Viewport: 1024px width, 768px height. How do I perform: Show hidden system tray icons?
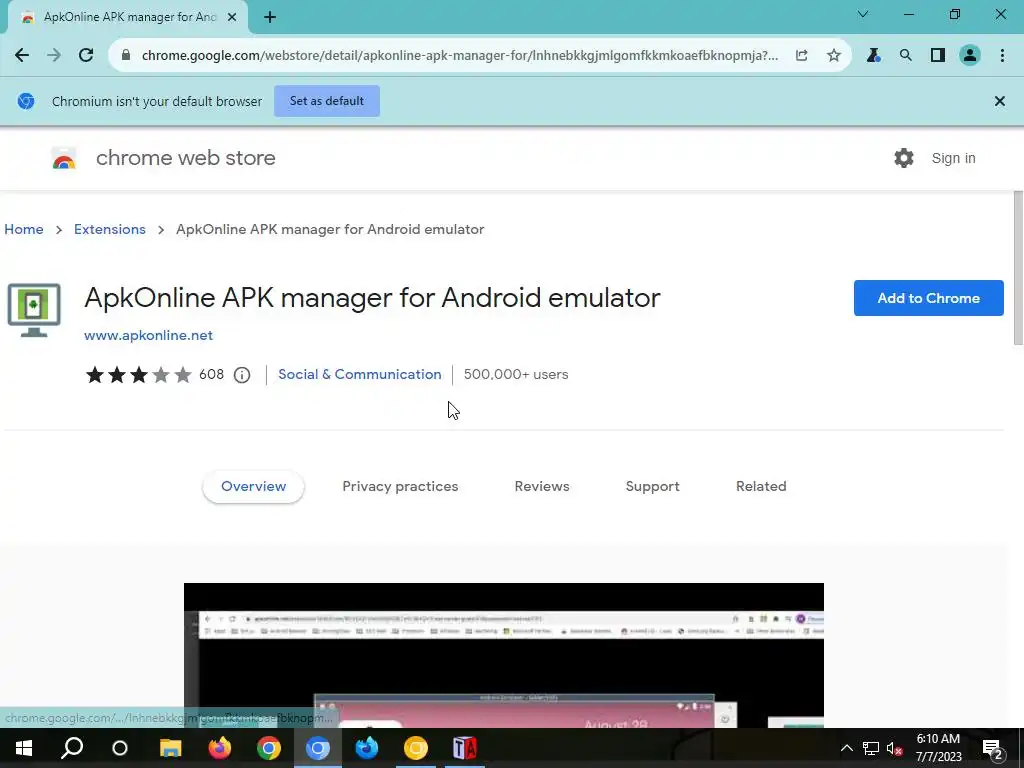[x=846, y=748]
